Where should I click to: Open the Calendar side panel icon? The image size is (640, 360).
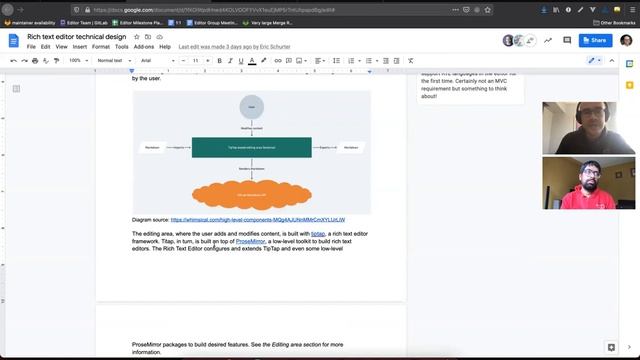click(629, 64)
